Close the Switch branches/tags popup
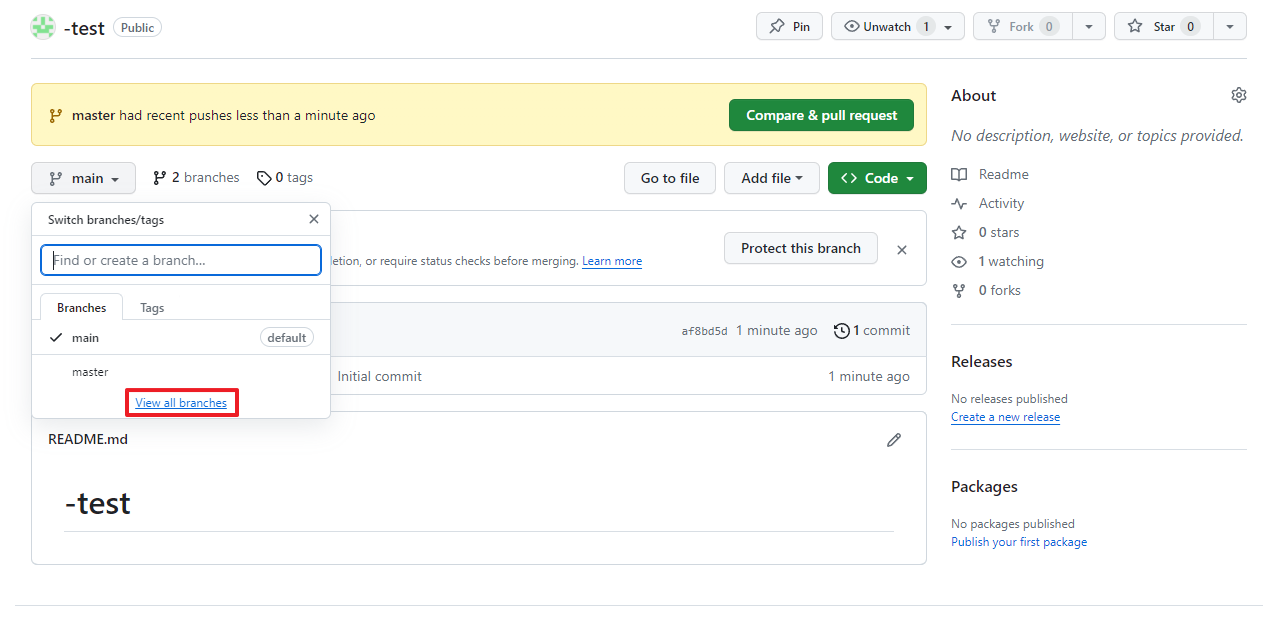1287x622 pixels. click(314, 219)
